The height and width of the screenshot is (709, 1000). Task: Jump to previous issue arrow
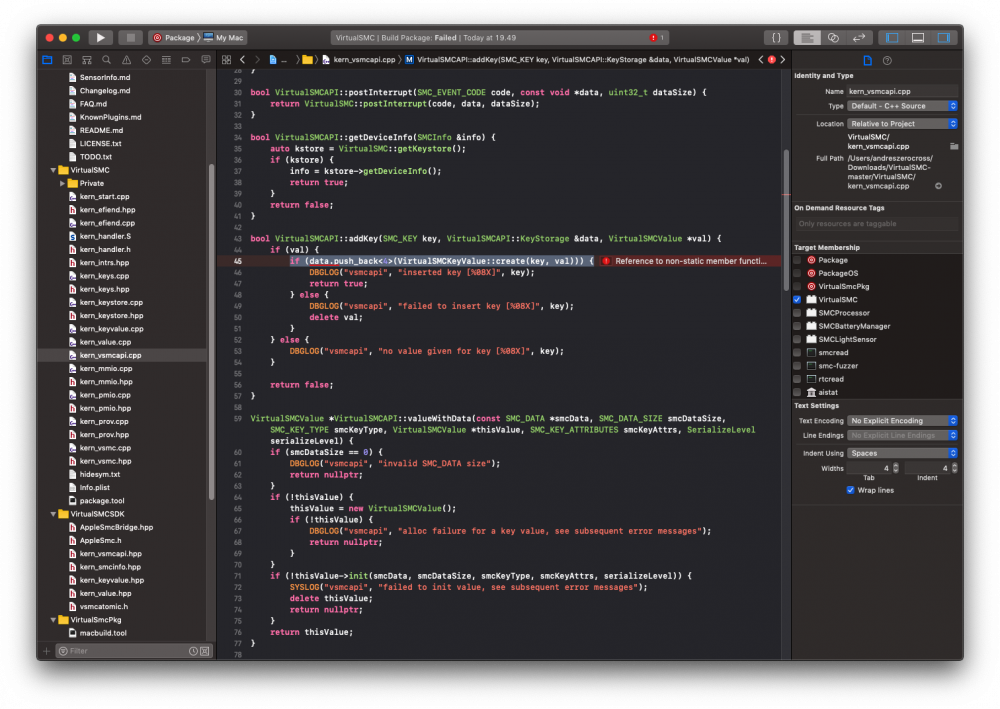coord(760,60)
